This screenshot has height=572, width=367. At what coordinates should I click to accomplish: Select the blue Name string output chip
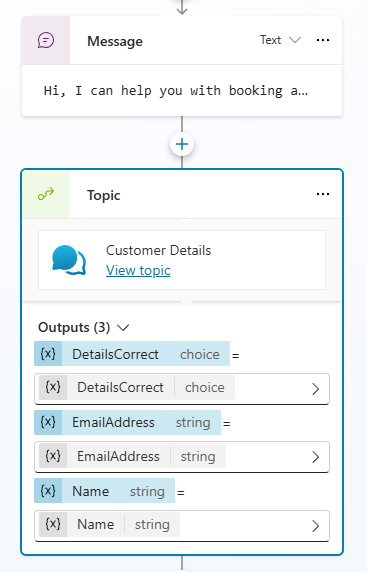105,491
